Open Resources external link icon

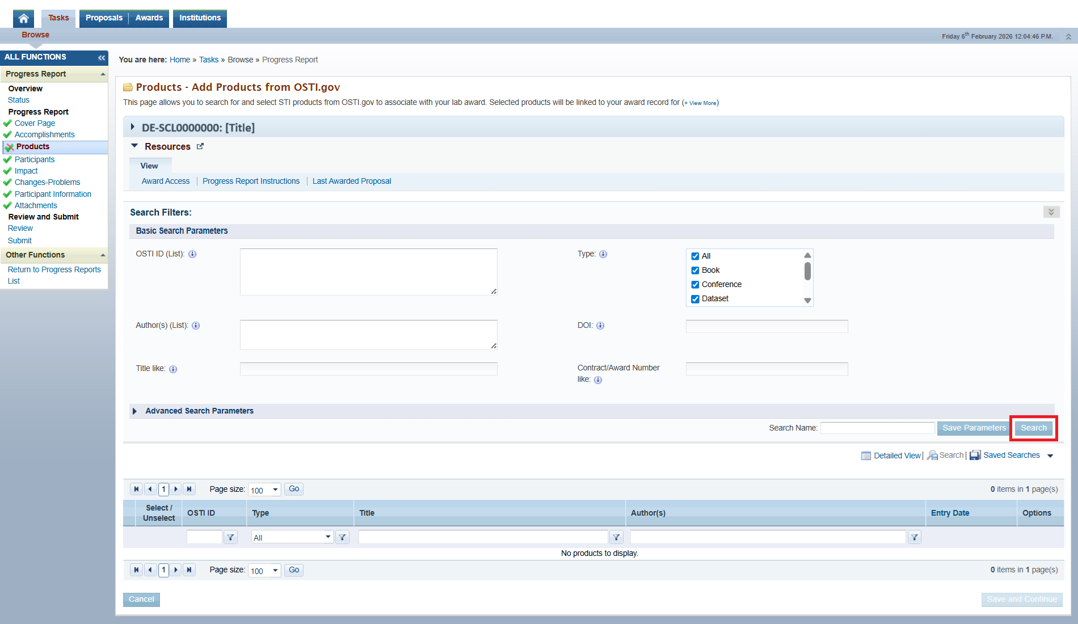click(x=200, y=147)
